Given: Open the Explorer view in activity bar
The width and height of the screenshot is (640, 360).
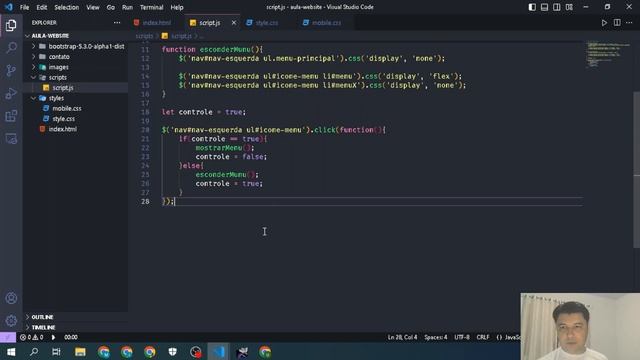Looking at the screenshot, I should tap(11, 25).
